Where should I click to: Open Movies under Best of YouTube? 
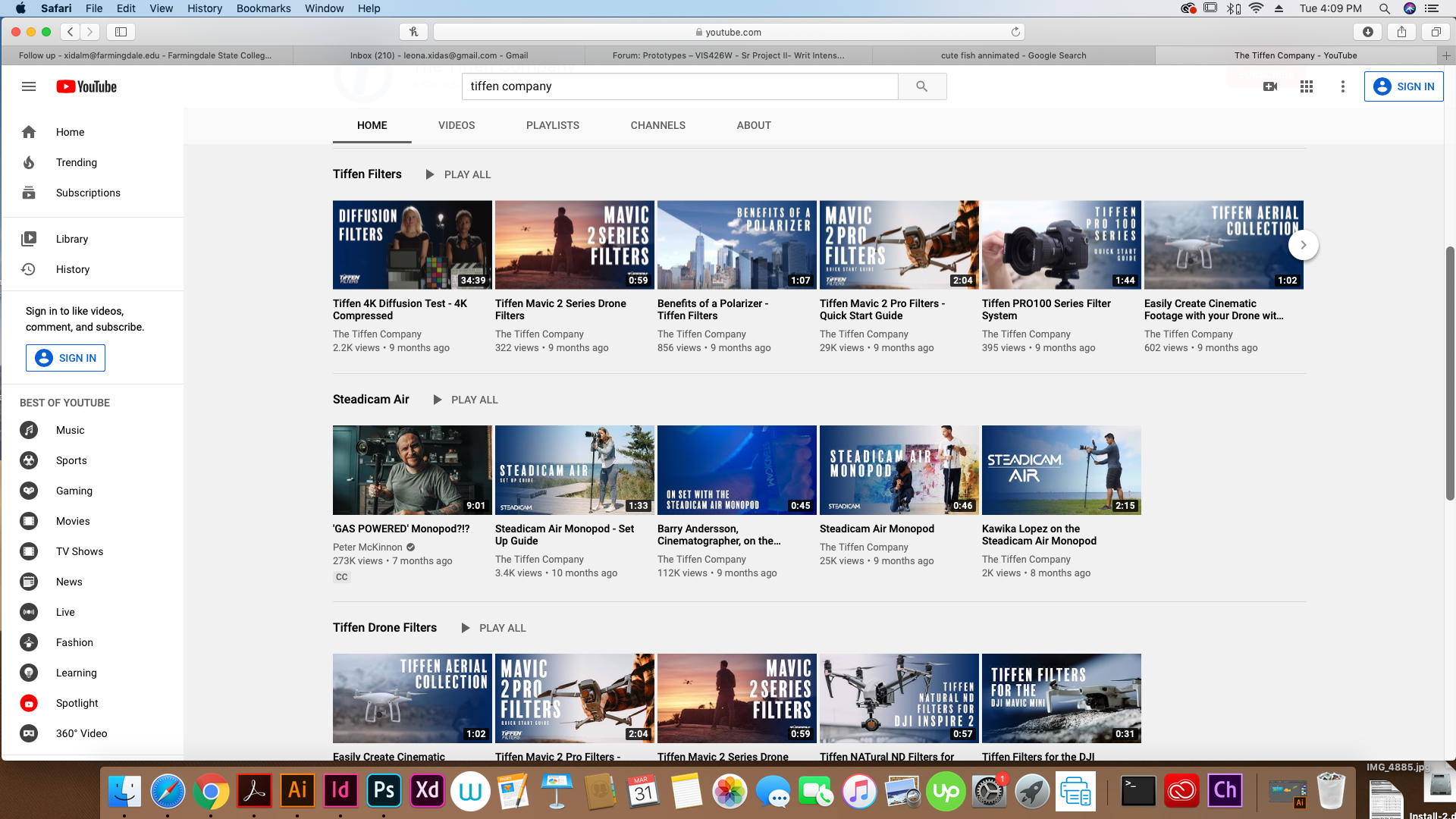92,521
